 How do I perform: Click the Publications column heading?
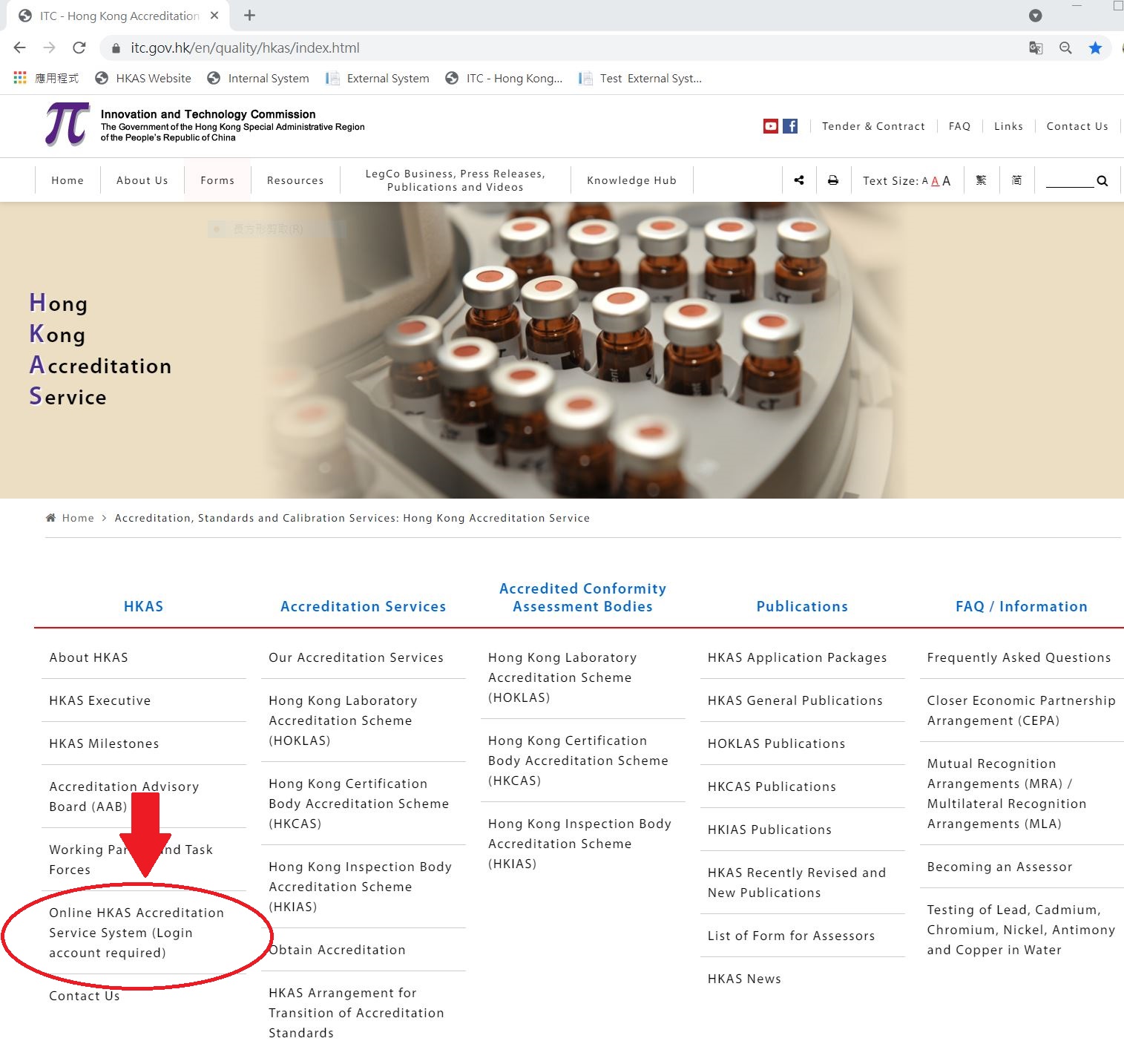[802, 606]
